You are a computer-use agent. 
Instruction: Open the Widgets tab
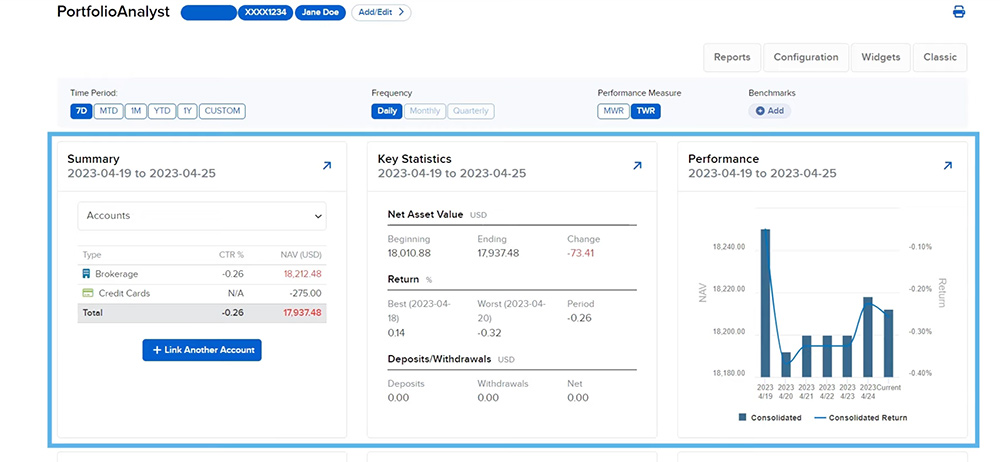[881, 57]
